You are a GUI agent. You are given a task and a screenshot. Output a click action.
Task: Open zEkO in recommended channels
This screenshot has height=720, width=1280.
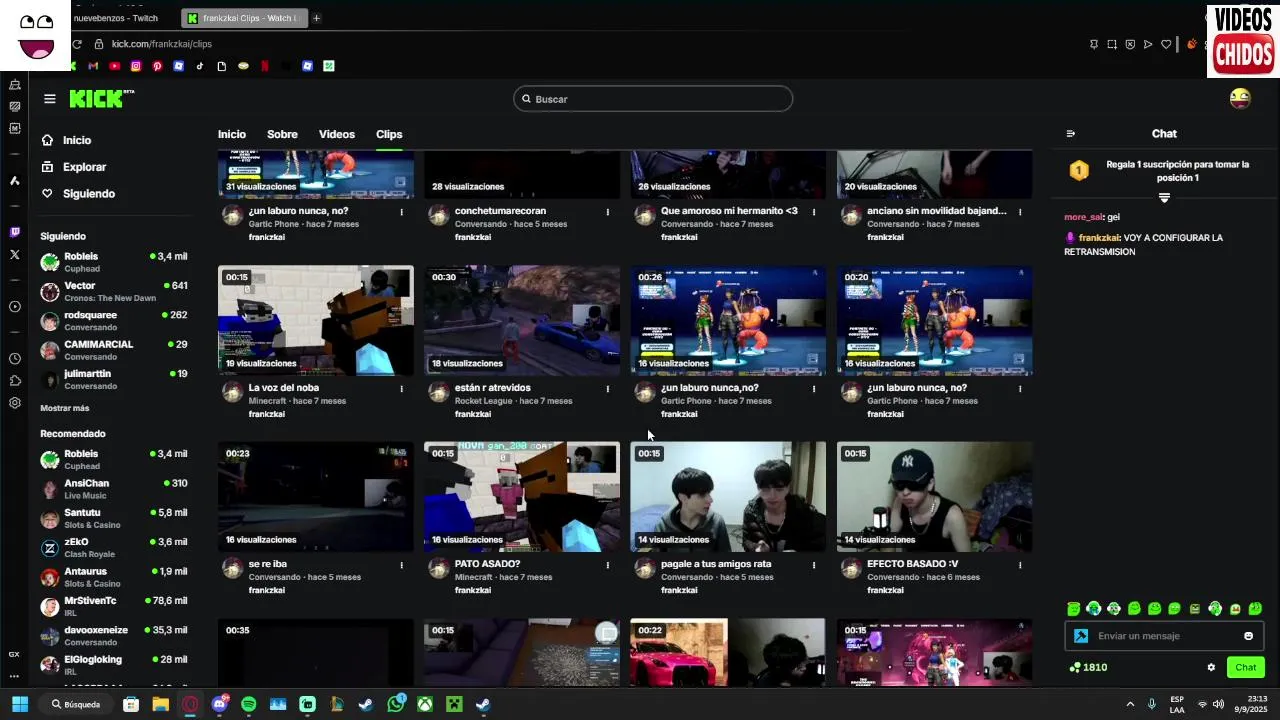click(113, 548)
